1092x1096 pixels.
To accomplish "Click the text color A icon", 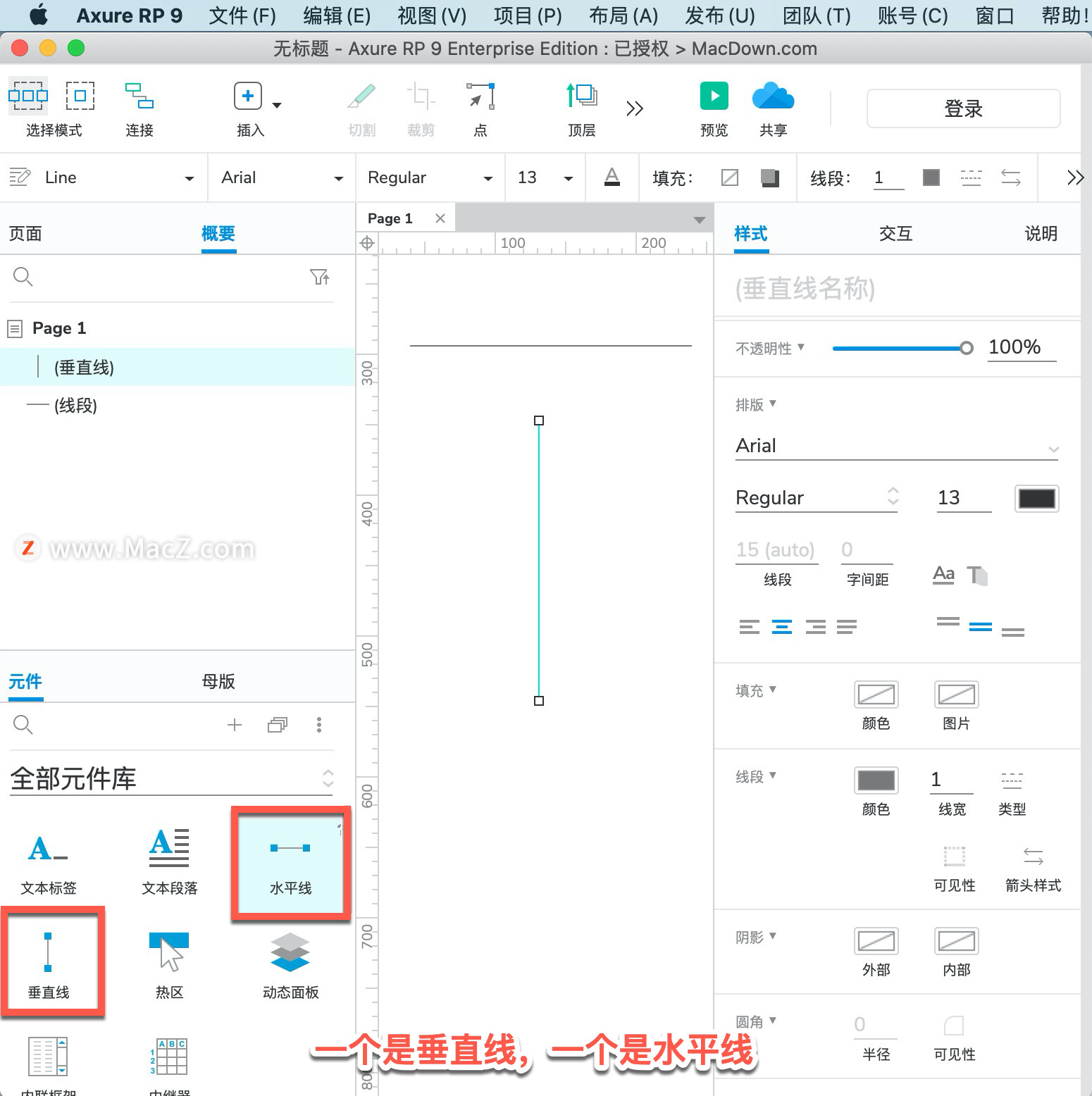I will point(612,177).
